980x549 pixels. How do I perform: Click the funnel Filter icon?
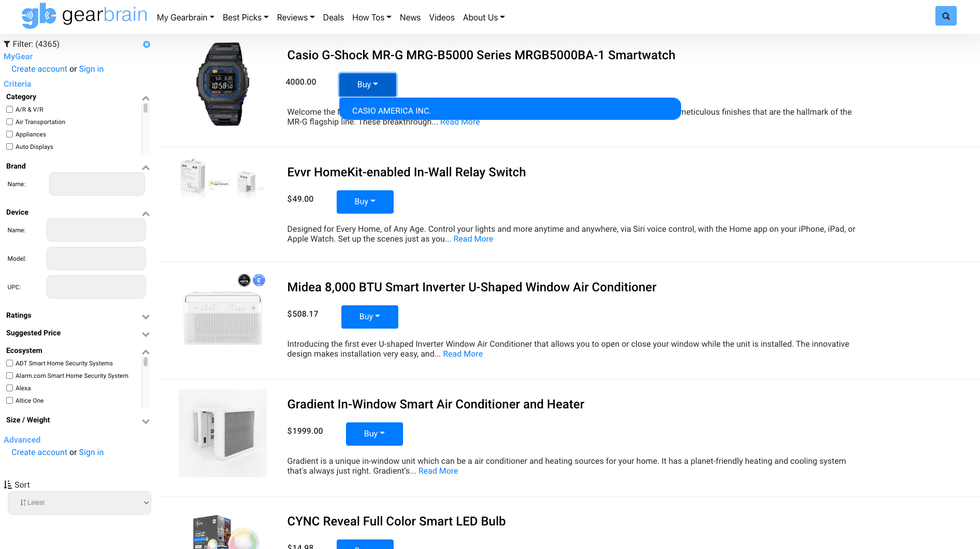tap(7, 45)
